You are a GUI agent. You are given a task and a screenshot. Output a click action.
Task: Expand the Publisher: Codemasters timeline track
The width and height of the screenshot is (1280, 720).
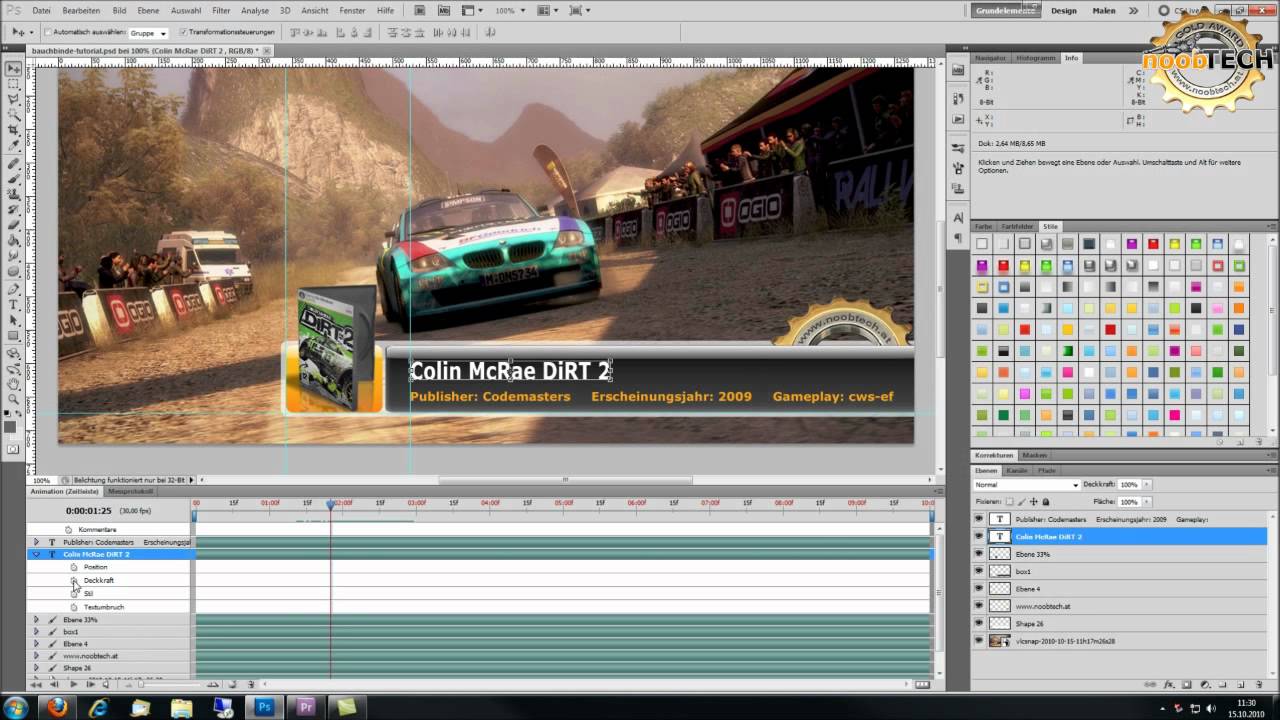(x=36, y=542)
